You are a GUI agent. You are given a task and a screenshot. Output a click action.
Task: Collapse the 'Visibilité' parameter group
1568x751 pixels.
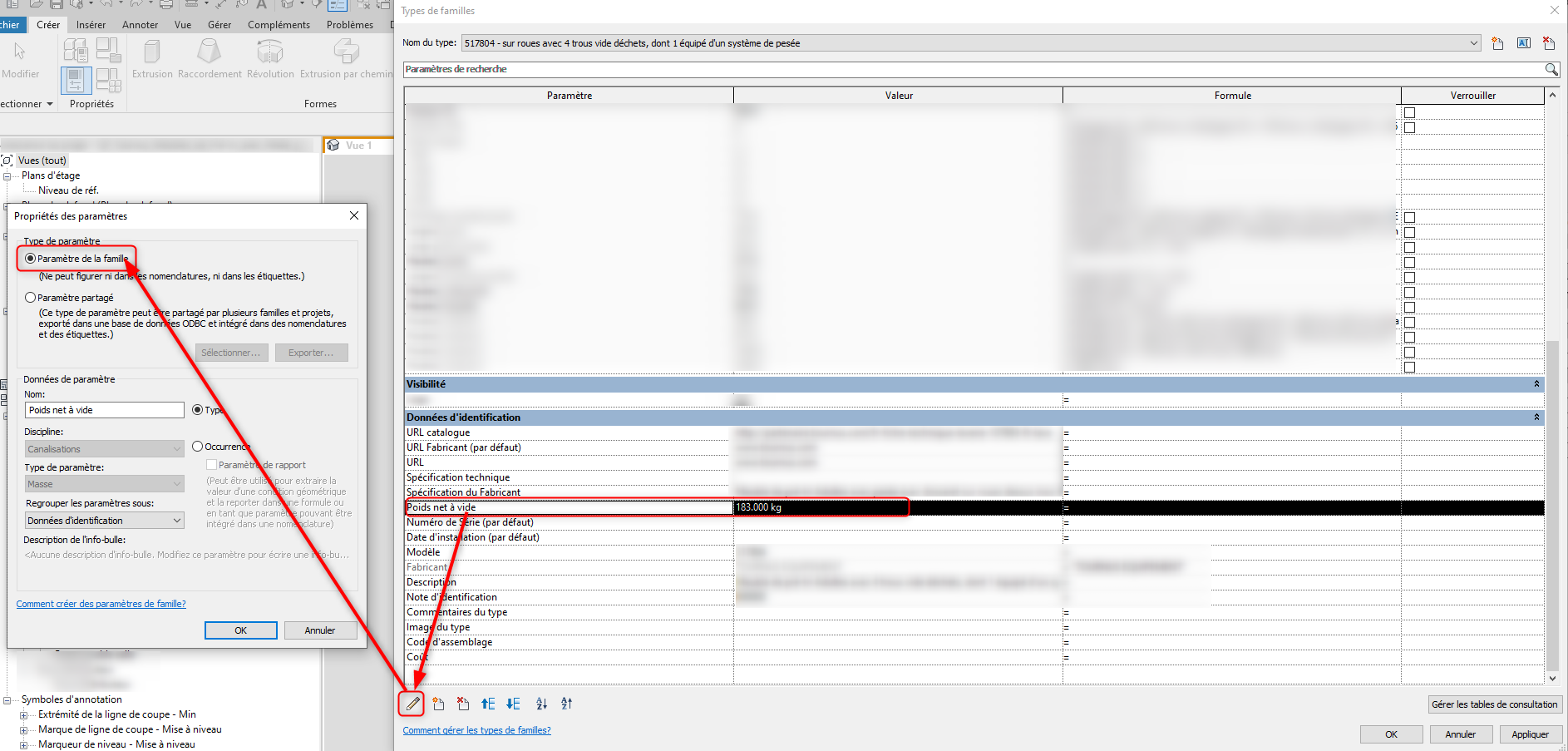(x=1536, y=384)
